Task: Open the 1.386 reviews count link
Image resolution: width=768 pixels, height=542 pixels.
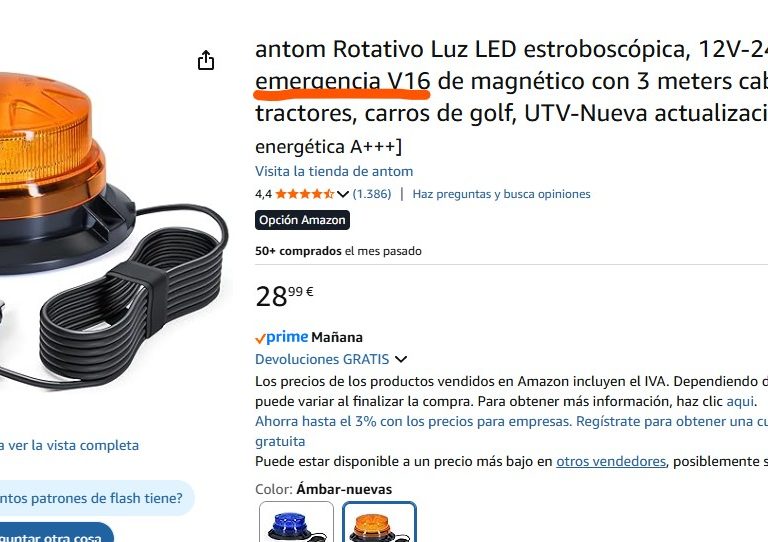Action: click(372, 194)
